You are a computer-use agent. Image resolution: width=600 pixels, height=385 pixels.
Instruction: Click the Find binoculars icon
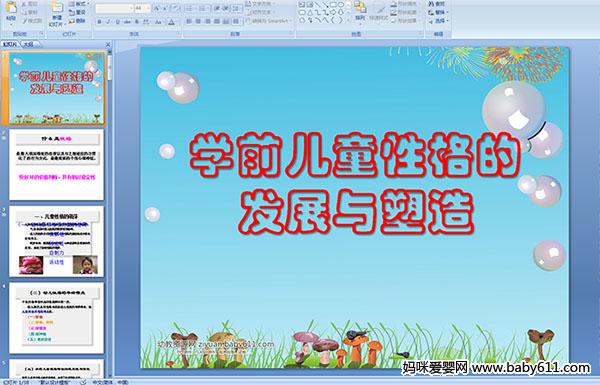click(431, 4)
